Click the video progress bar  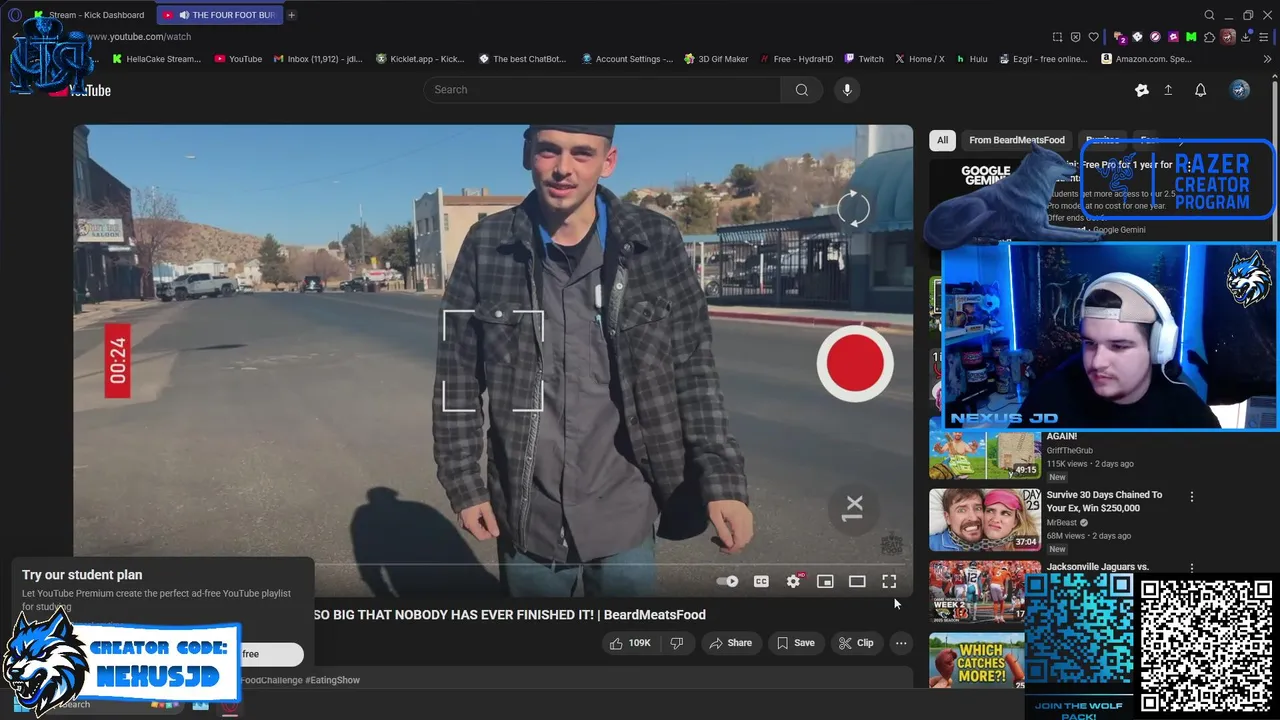click(493, 565)
